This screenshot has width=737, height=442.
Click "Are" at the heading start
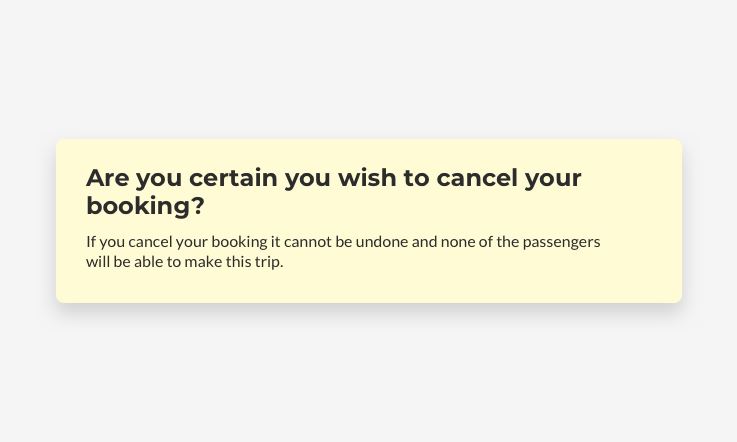[107, 178]
